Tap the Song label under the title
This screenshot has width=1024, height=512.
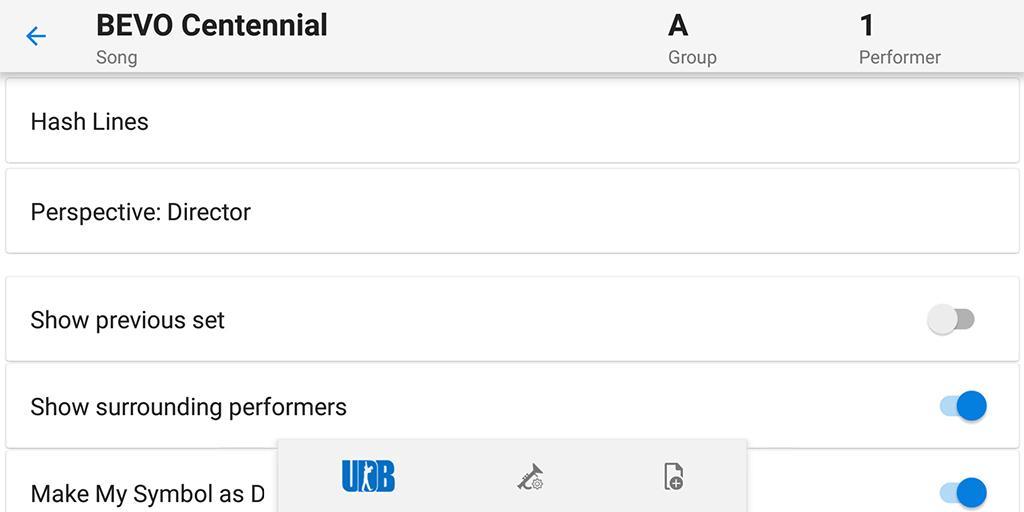pos(116,57)
